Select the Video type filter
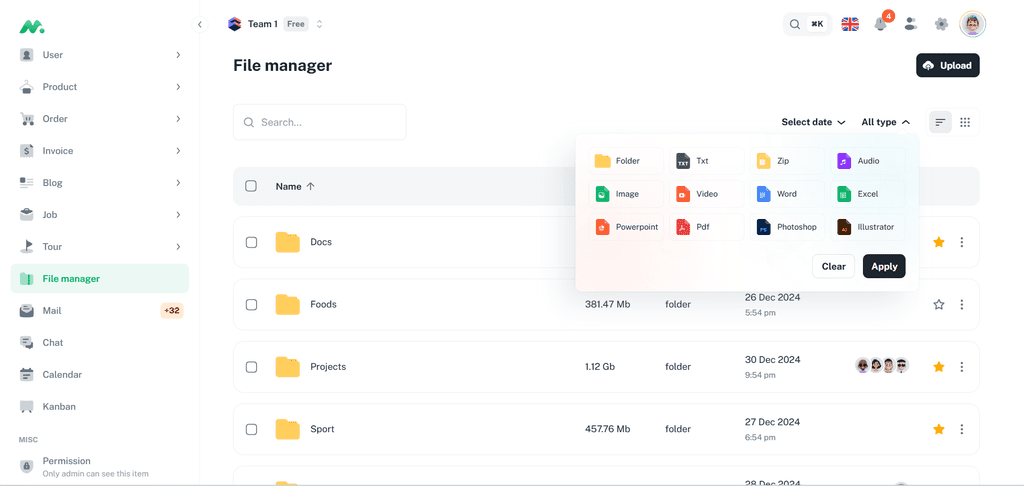The image size is (1024, 486). (x=707, y=194)
